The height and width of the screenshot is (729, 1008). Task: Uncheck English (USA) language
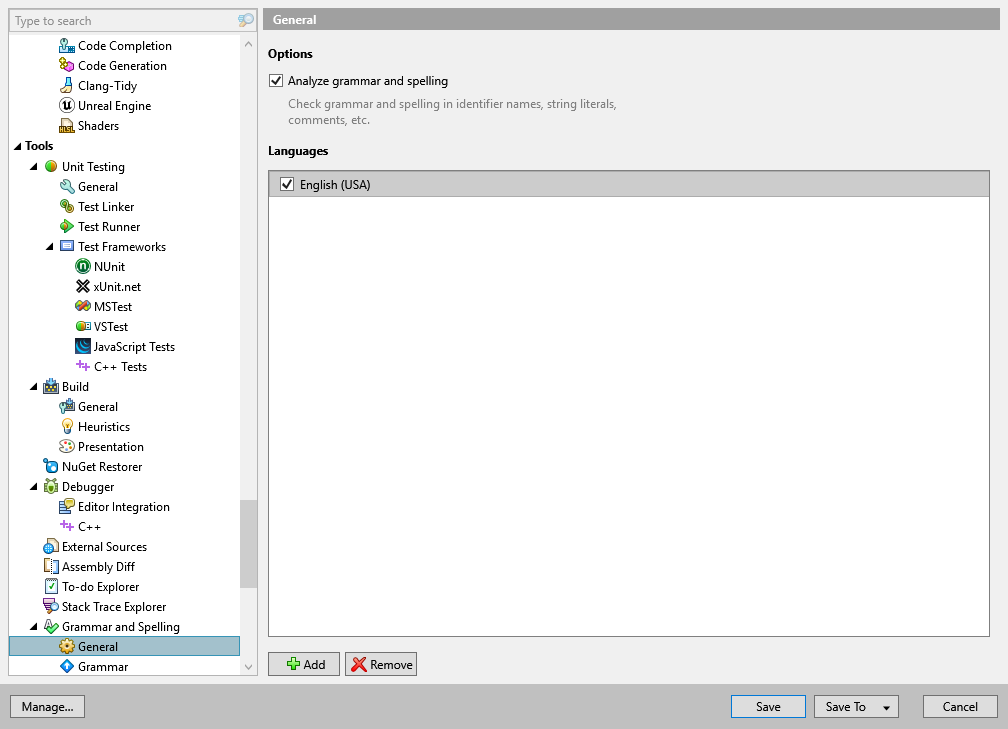point(287,184)
